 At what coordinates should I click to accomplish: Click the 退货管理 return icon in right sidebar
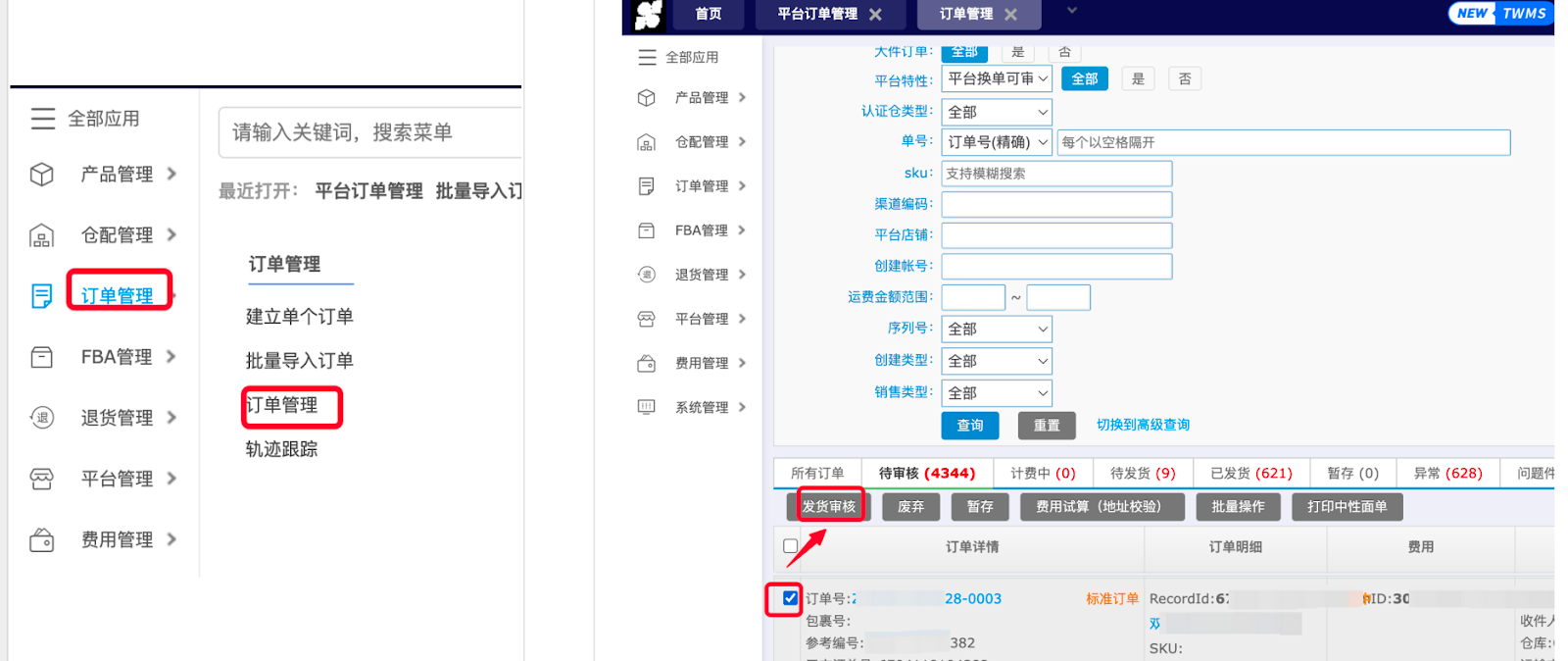[646, 275]
